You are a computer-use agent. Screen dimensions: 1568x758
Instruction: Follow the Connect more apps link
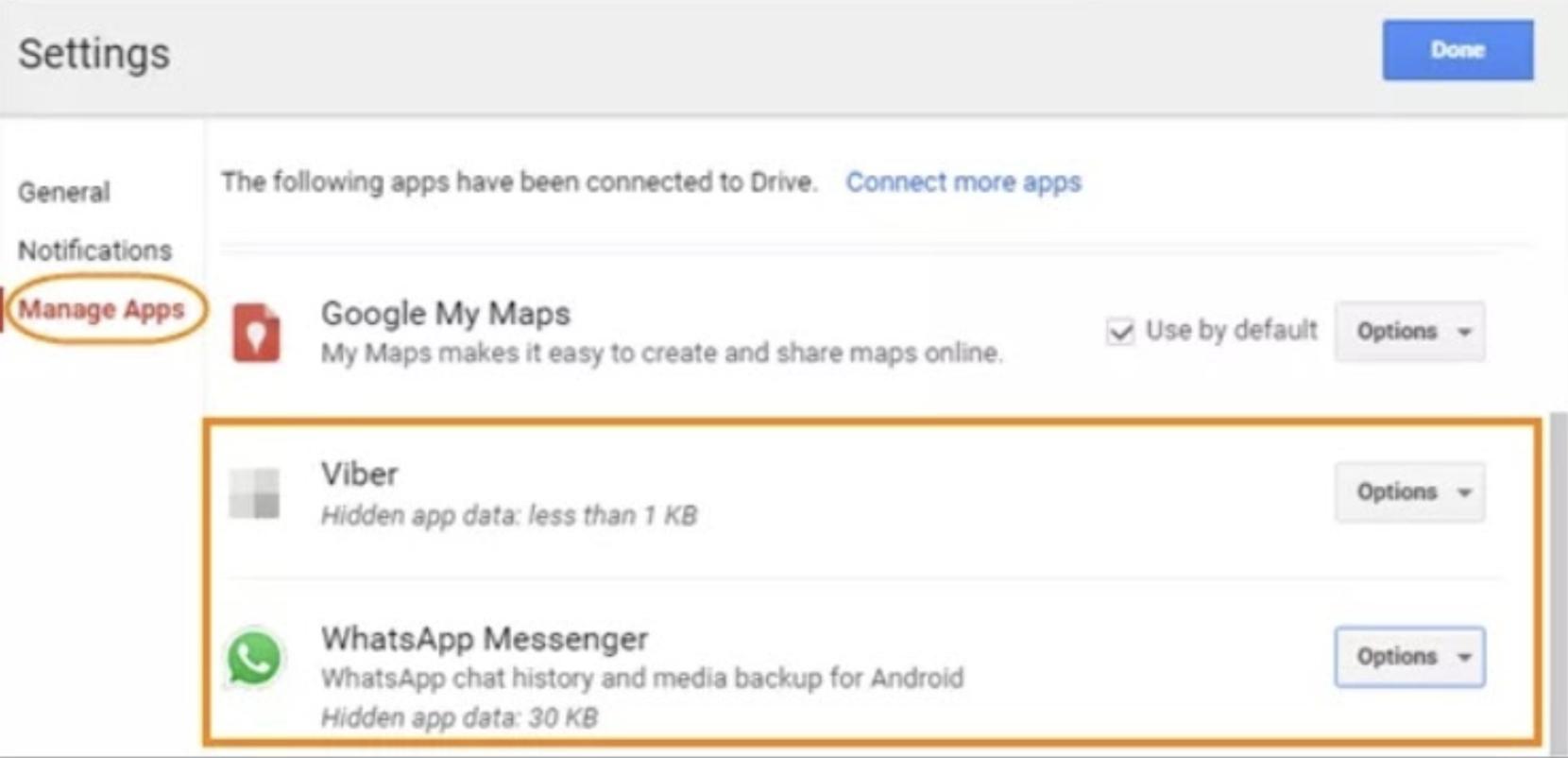[x=963, y=181]
